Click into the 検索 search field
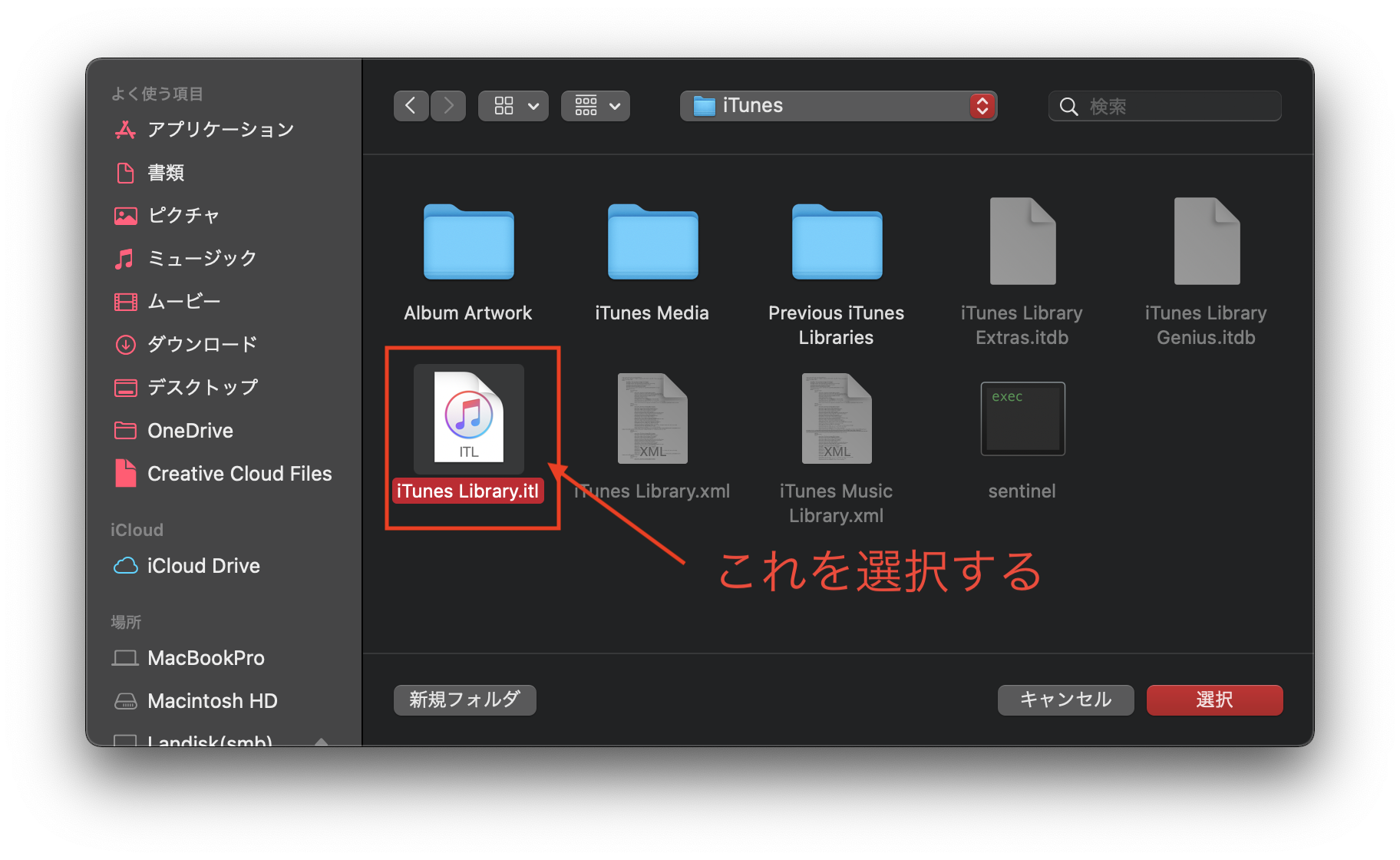 tap(1165, 106)
